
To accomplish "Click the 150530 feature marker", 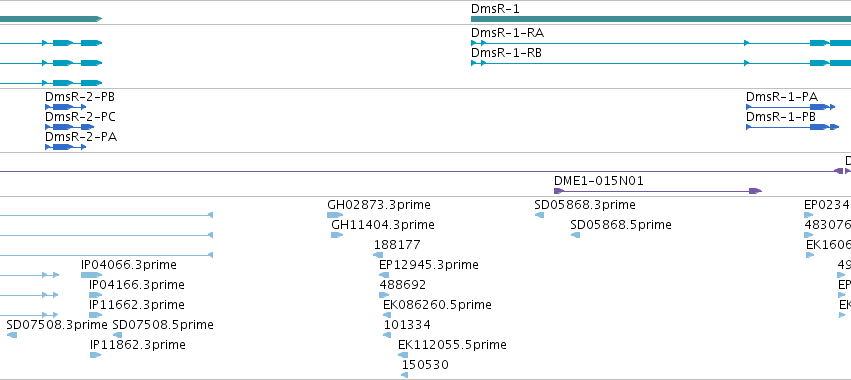I will [404, 375].
